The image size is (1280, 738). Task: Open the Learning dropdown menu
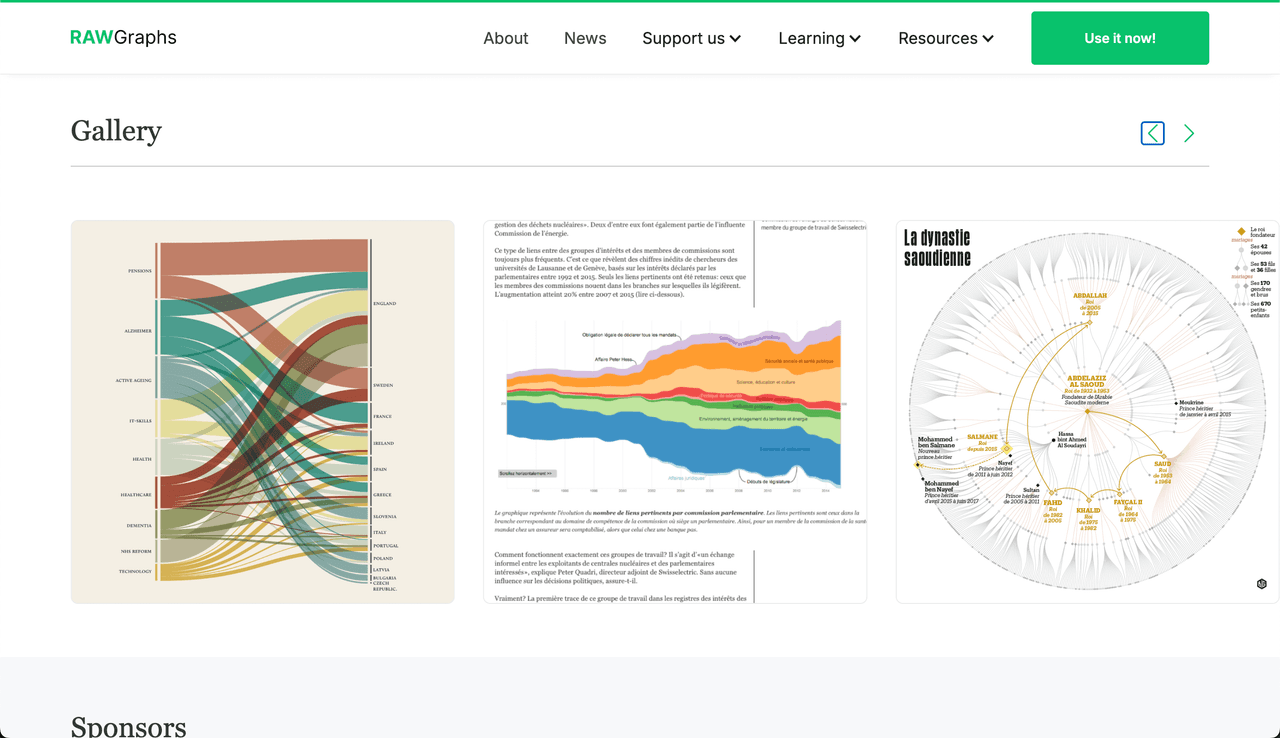click(819, 38)
